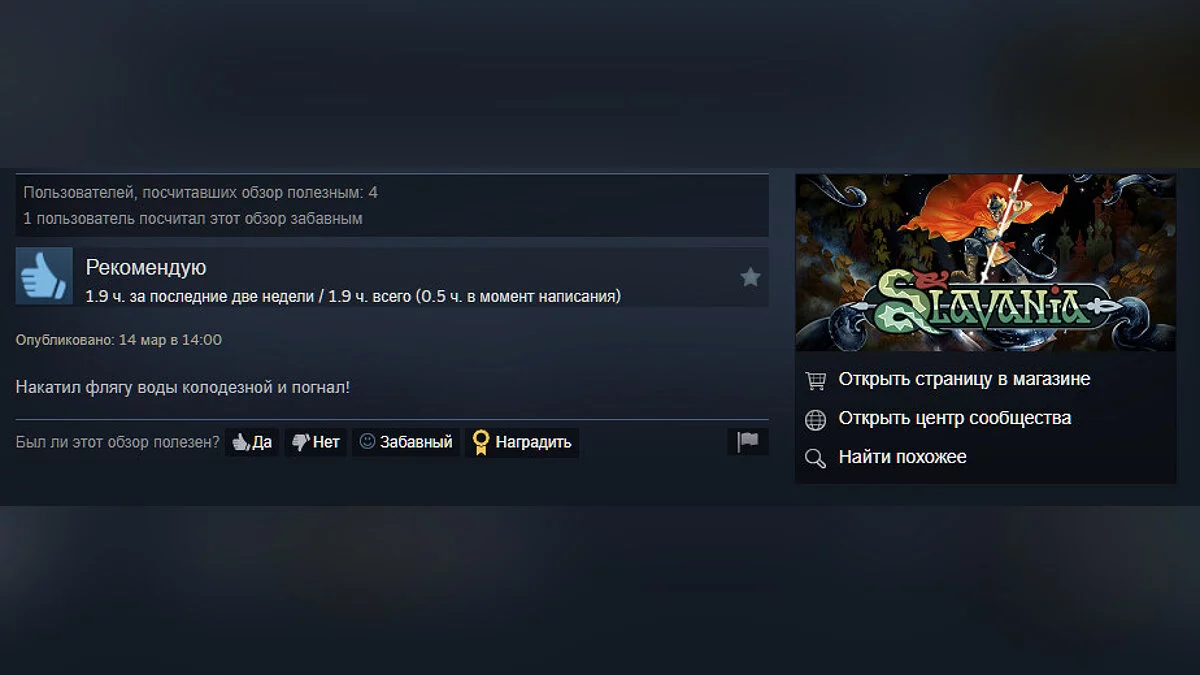Click the thumbs-up recommendation icon
This screenshot has height=675, width=1200.
click(x=44, y=276)
